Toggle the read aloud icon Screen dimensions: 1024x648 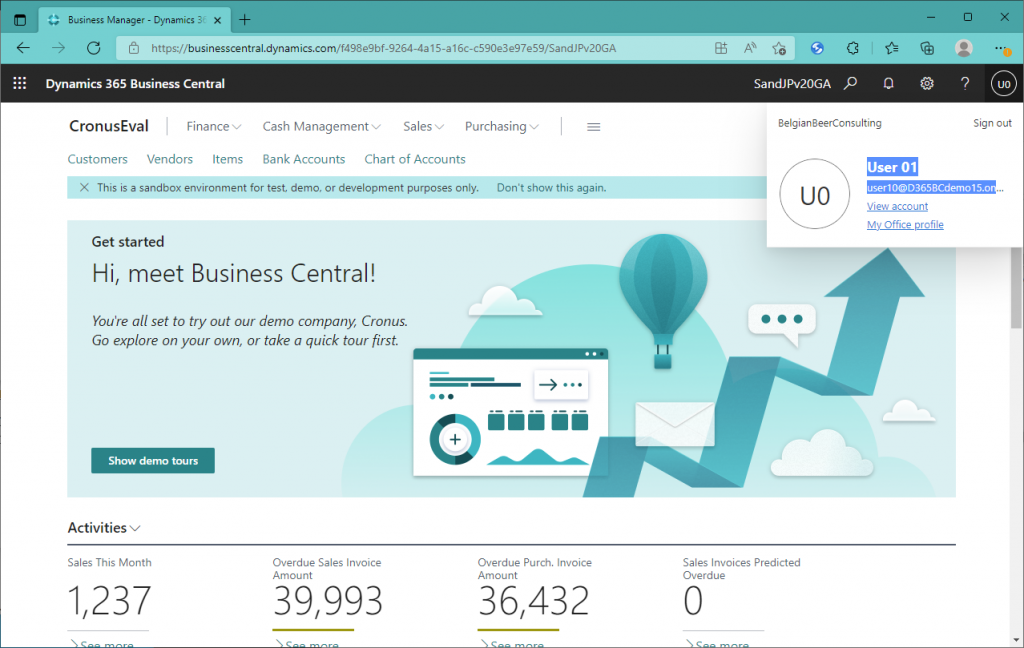(750, 48)
